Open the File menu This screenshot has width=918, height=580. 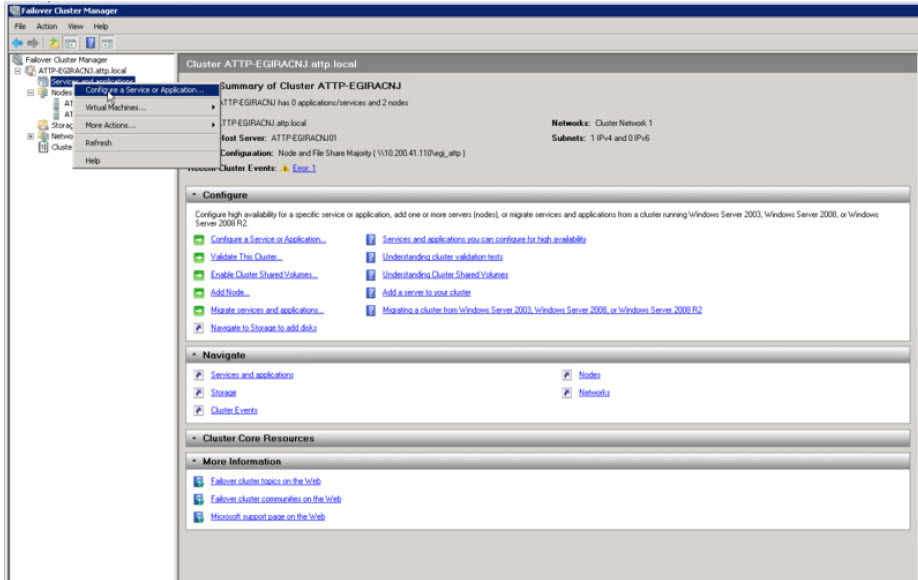(x=20, y=26)
